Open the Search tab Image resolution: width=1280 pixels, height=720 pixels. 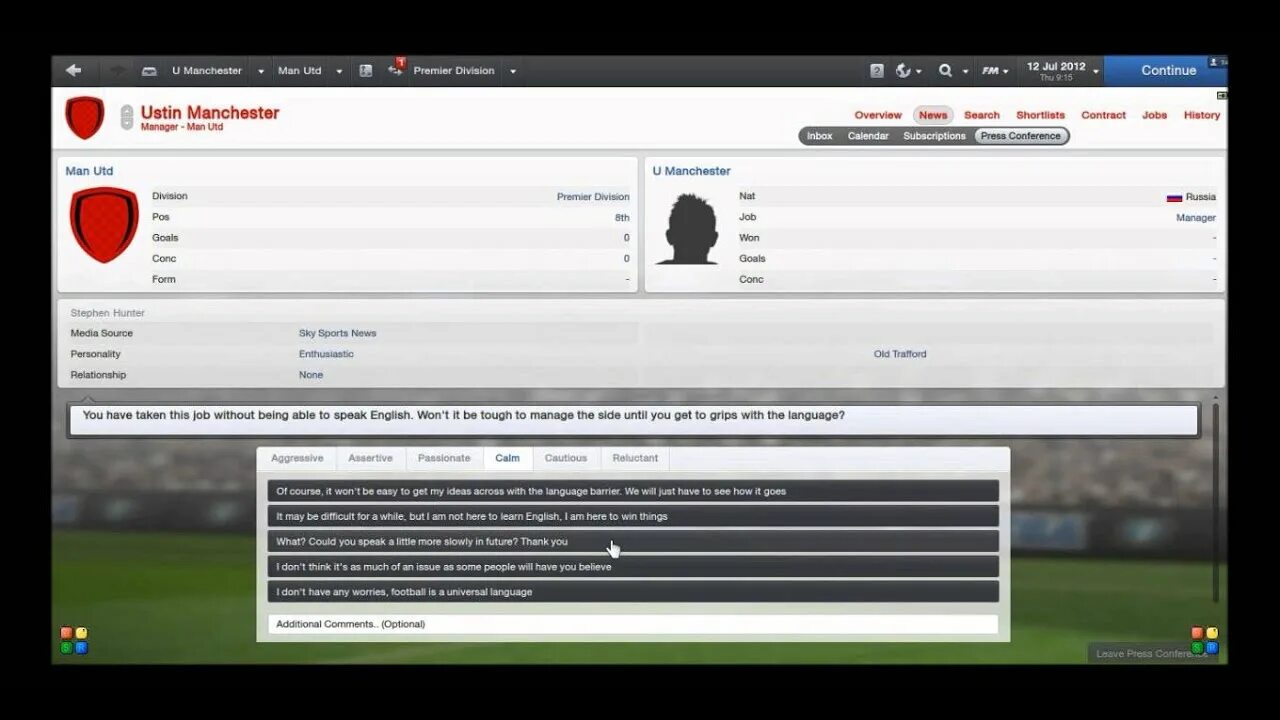pos(982,115)
